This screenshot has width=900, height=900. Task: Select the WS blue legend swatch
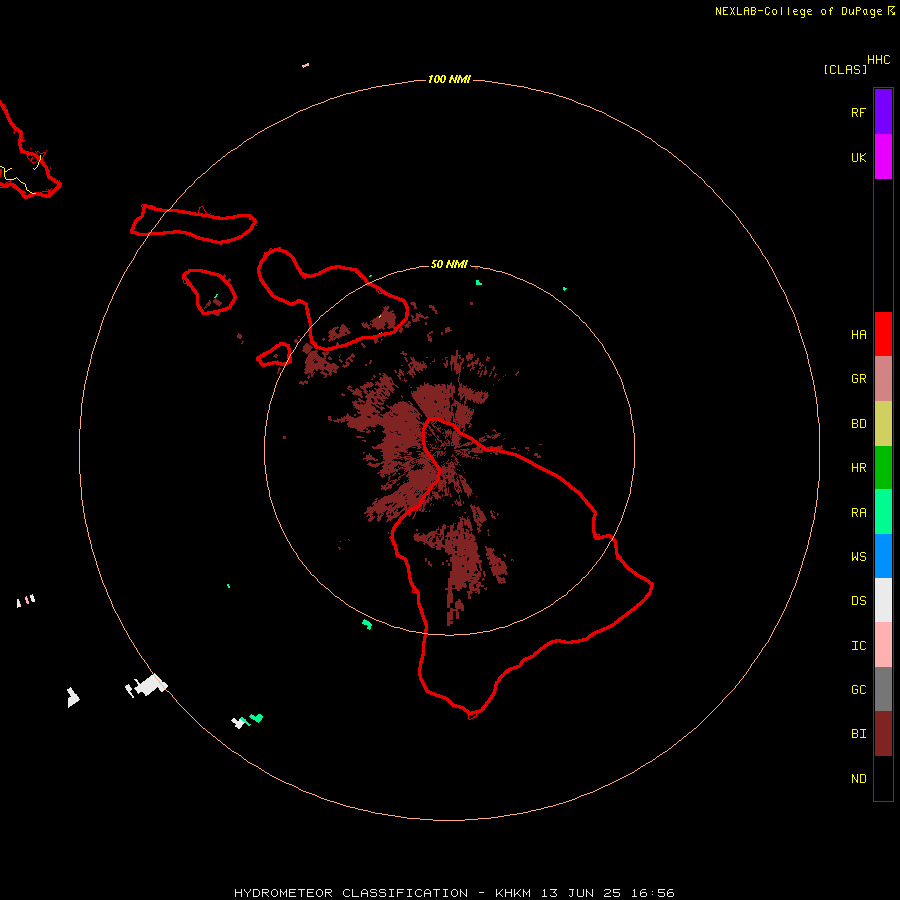[x=883, y=556]
